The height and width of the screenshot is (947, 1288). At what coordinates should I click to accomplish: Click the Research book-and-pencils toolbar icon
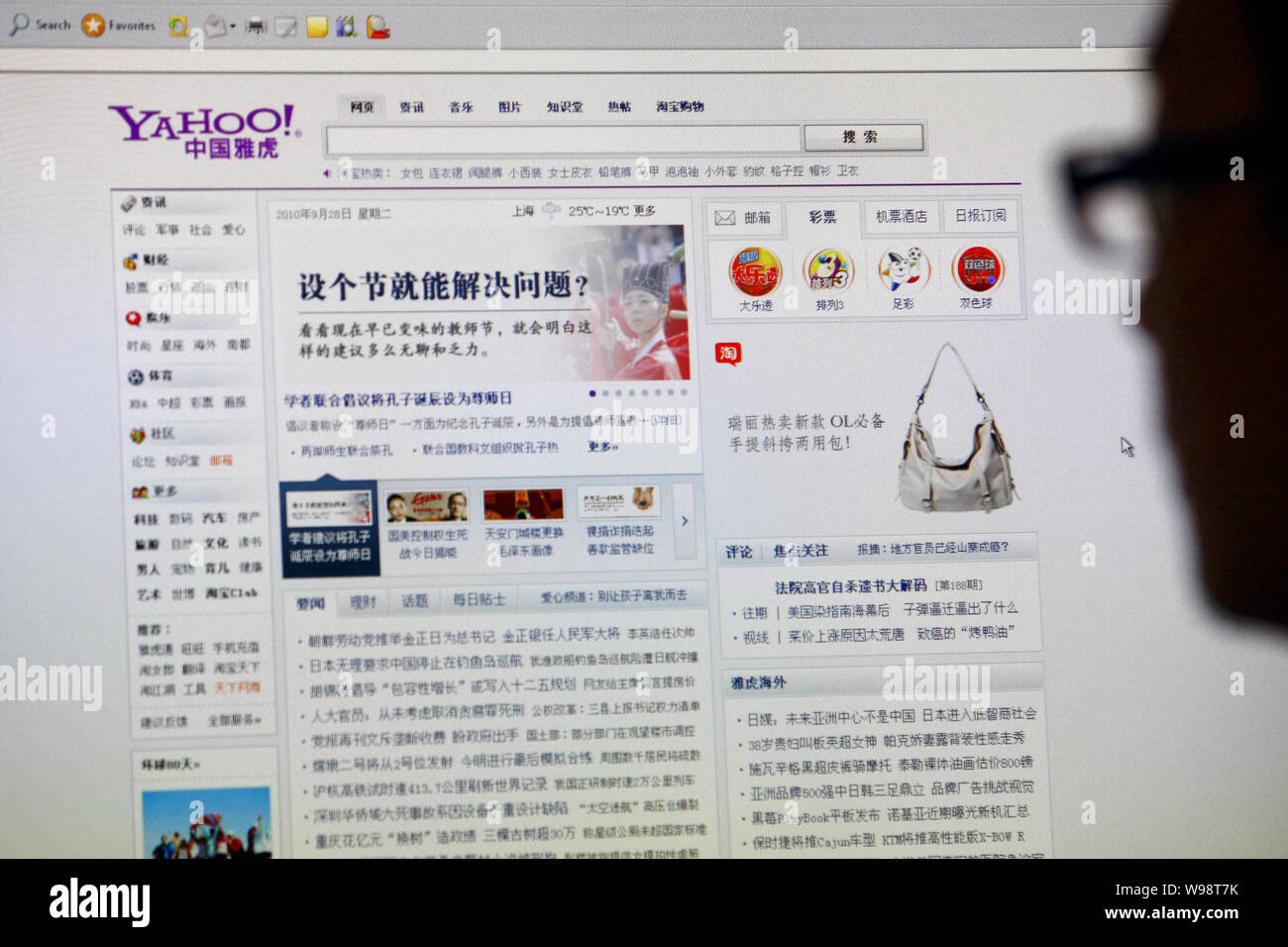click(346, 26)
